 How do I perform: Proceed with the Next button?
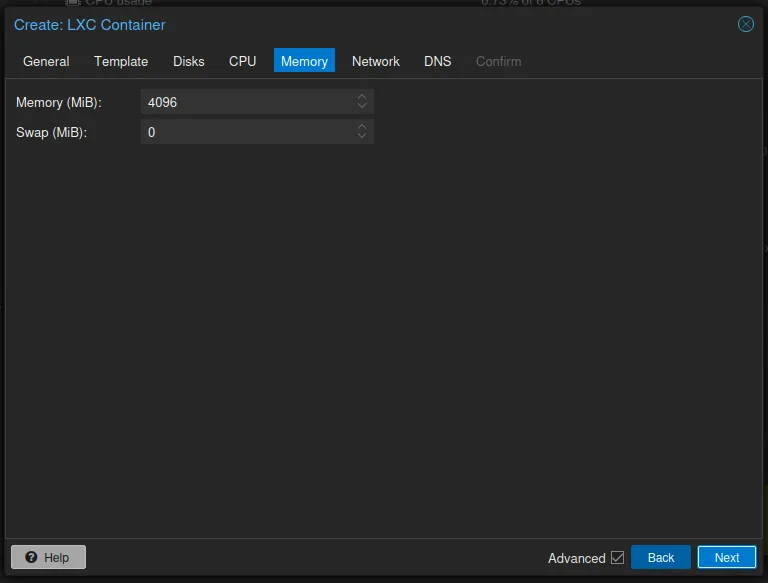point(727,557)
